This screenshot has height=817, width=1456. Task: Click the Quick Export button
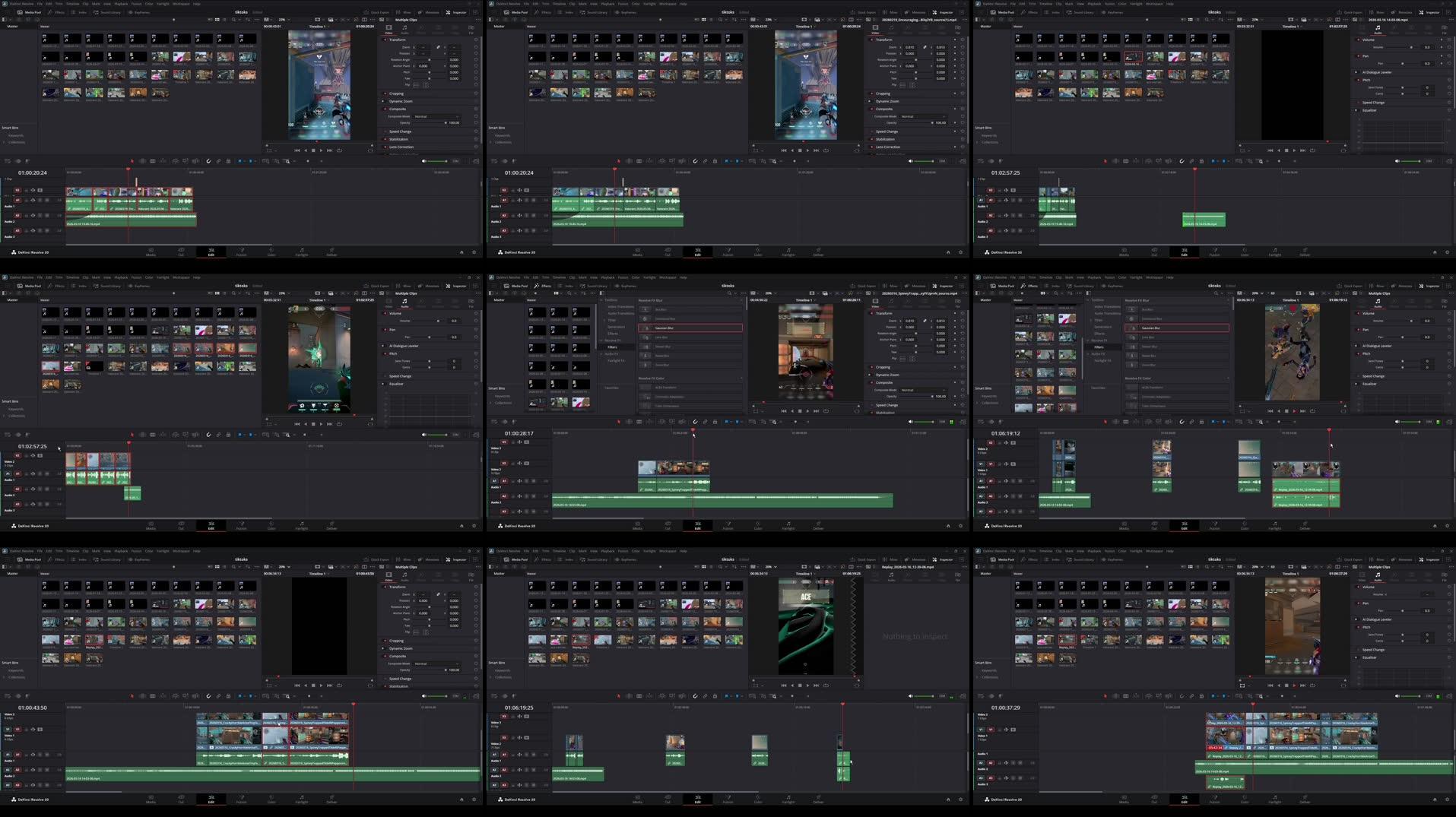tap(379, 12)
